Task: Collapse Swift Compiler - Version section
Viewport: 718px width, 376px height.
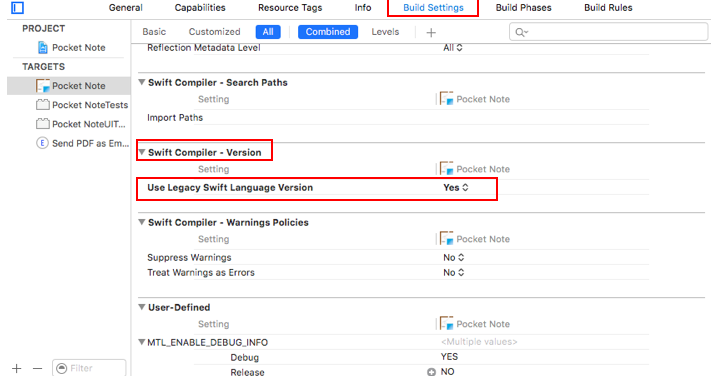Action: coord(142,152)
